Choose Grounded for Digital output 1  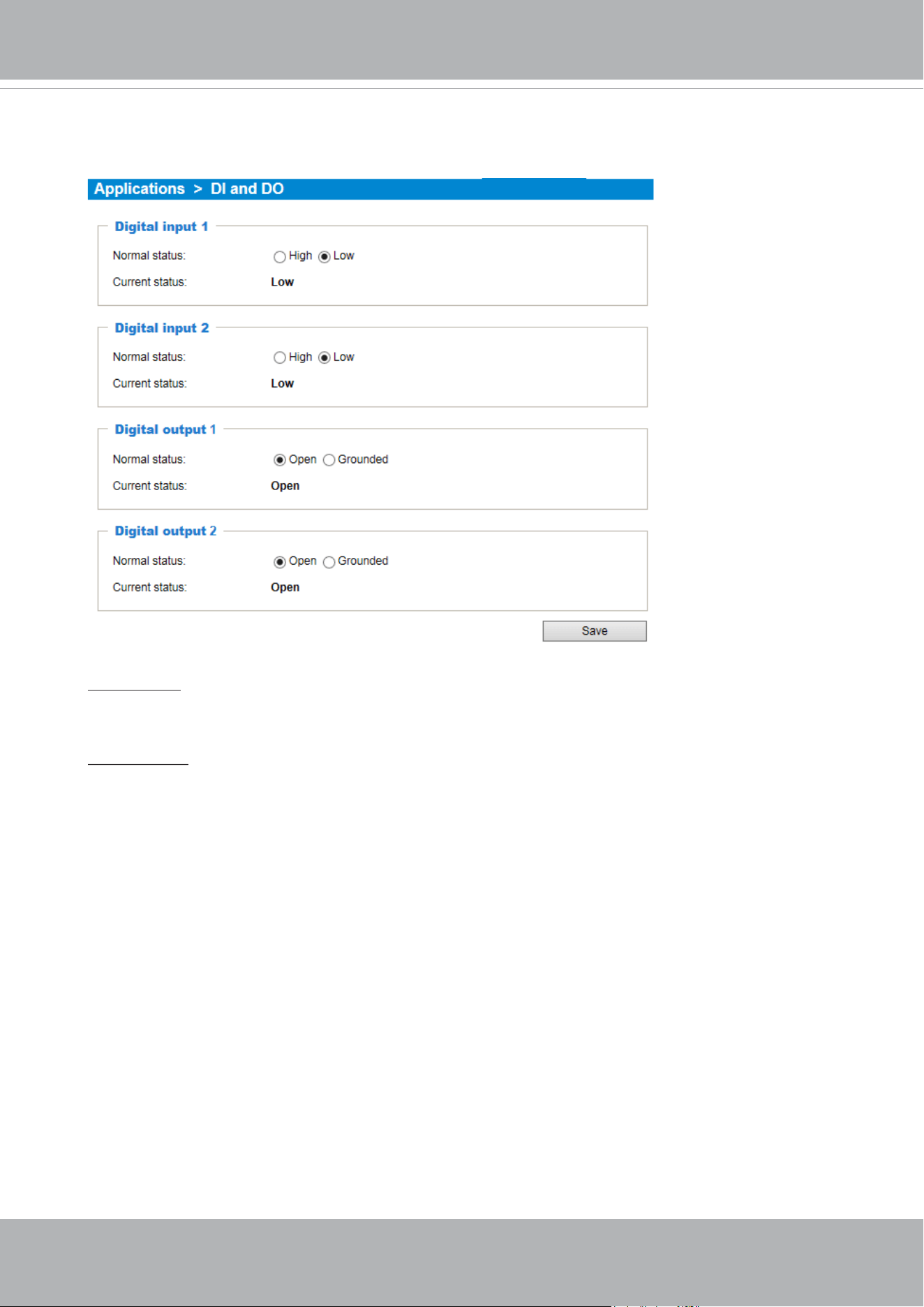tap(329, 460)
